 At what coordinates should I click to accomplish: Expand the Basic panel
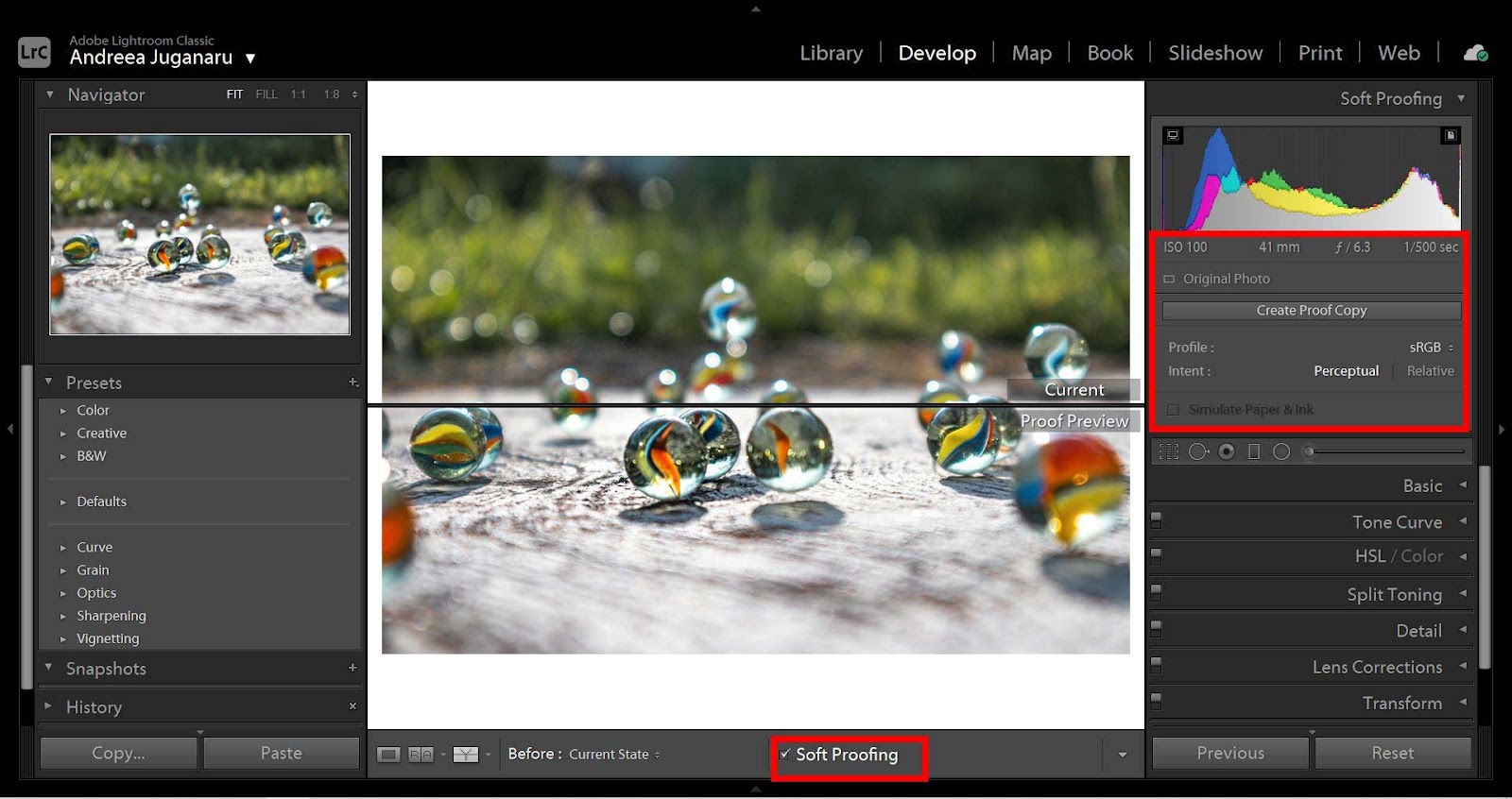pyautogui.click(x=1463, y=484)
